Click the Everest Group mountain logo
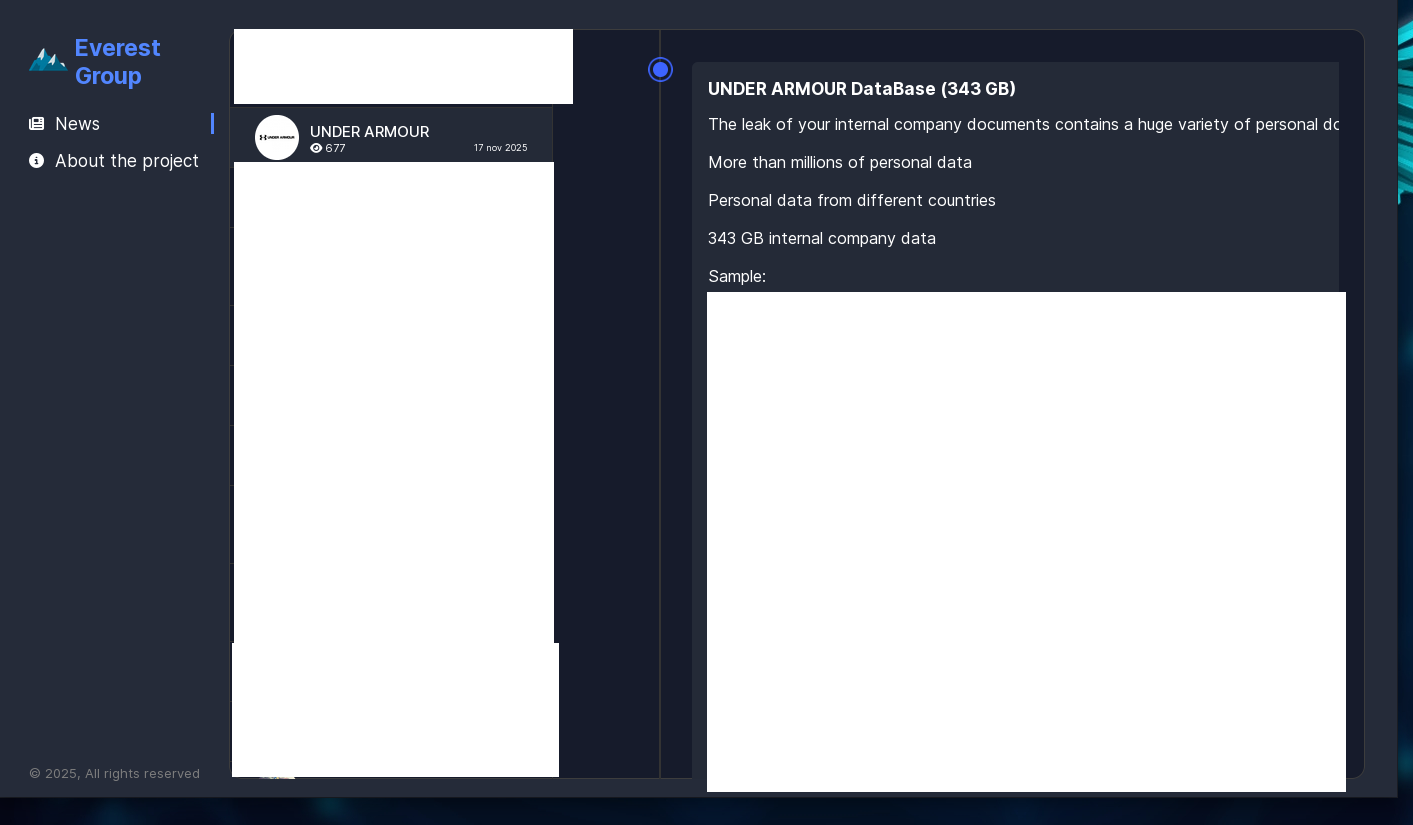The height and width of the screenshot is (825, 1413). pyautogui.click(x=48, y=60)
